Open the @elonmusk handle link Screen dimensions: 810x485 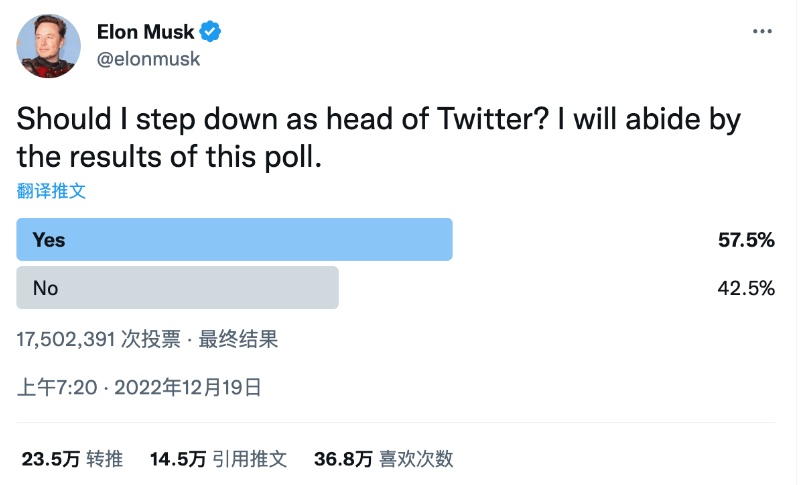[x=148, y=59]
